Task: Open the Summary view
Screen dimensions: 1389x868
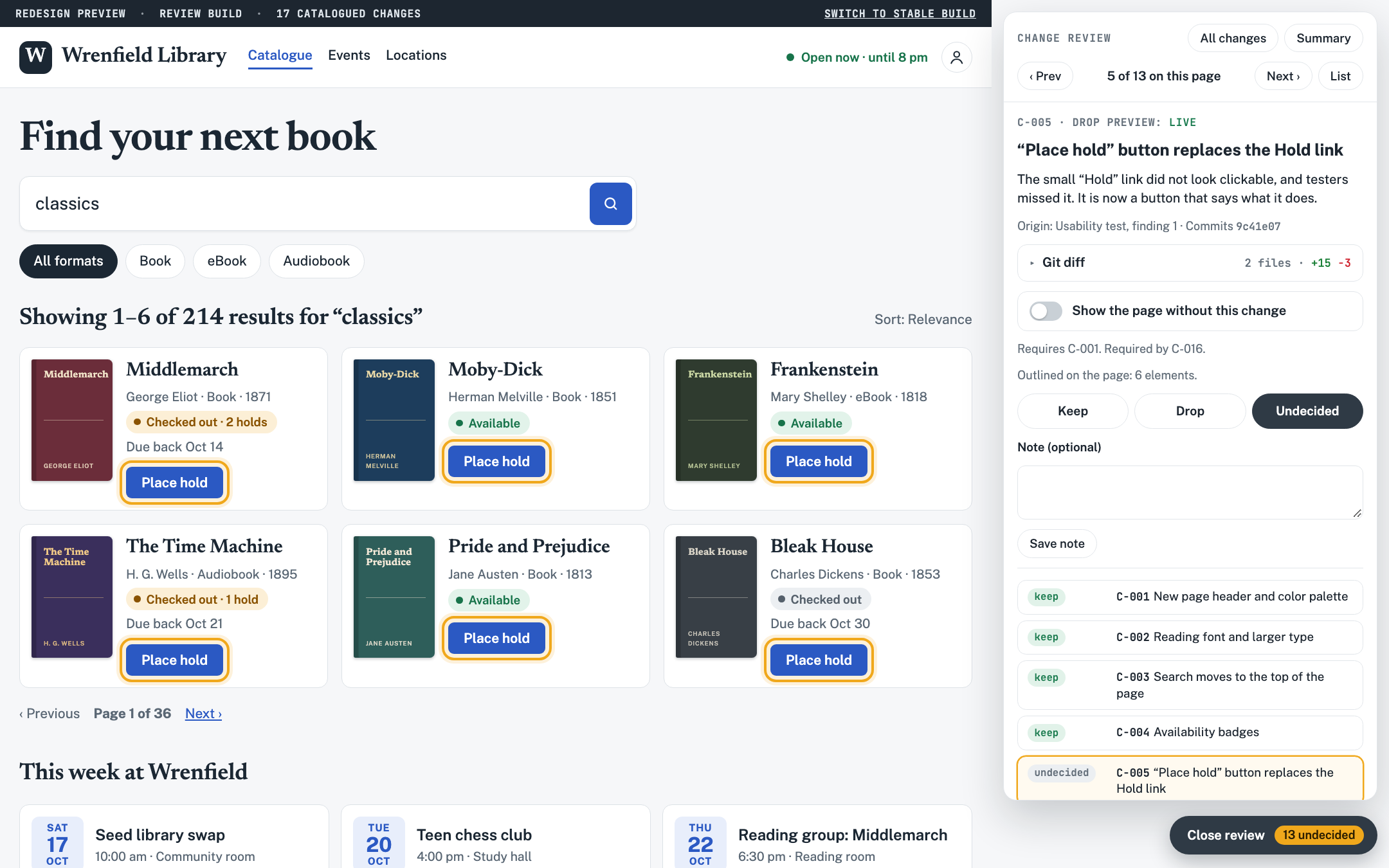Action: 1323,39
